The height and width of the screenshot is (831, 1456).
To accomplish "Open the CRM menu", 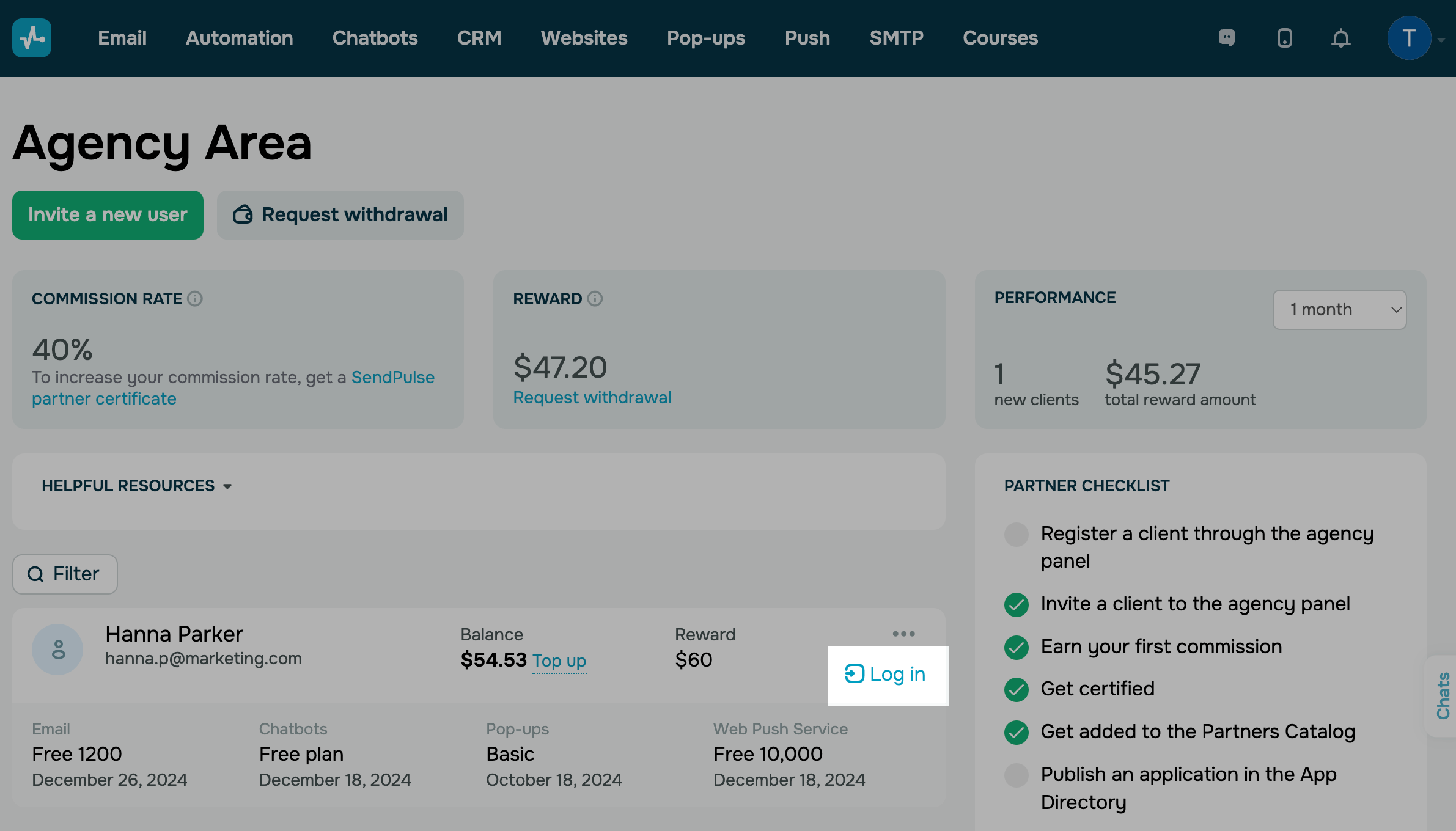I will pos(479,38).
